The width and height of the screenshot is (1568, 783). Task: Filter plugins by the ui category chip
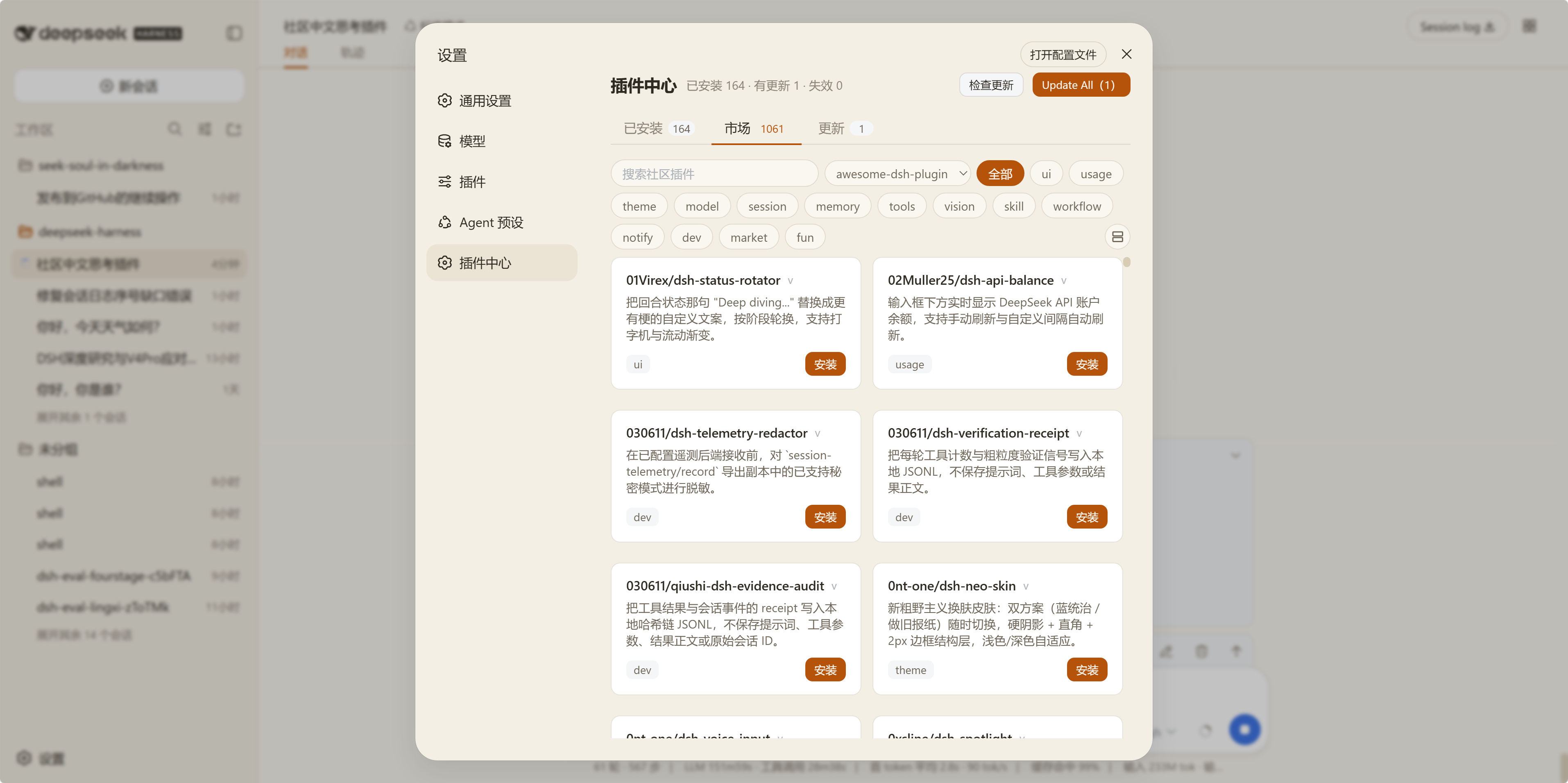(x=1046, y=174)
